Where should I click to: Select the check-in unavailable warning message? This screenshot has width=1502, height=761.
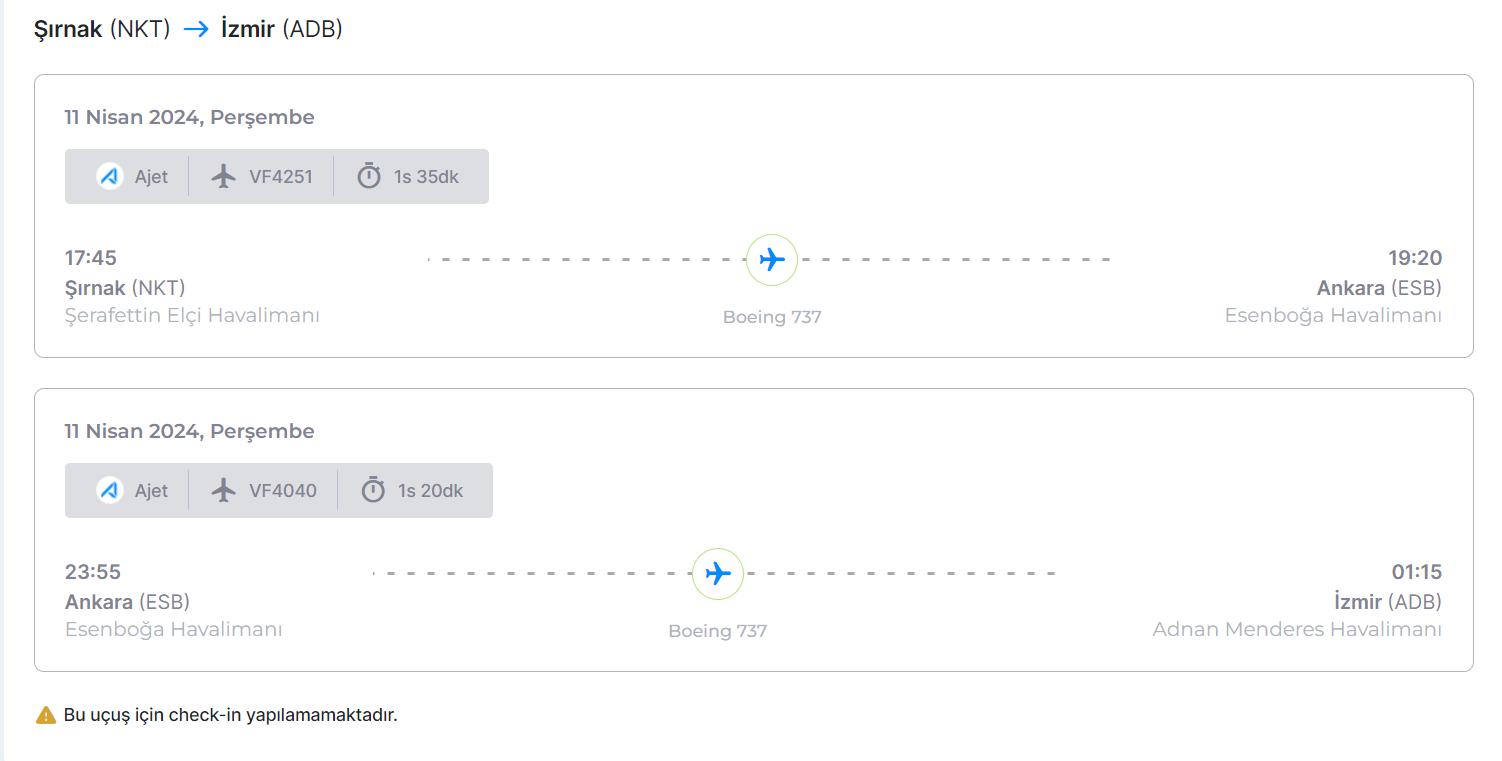tap(230, 715)
